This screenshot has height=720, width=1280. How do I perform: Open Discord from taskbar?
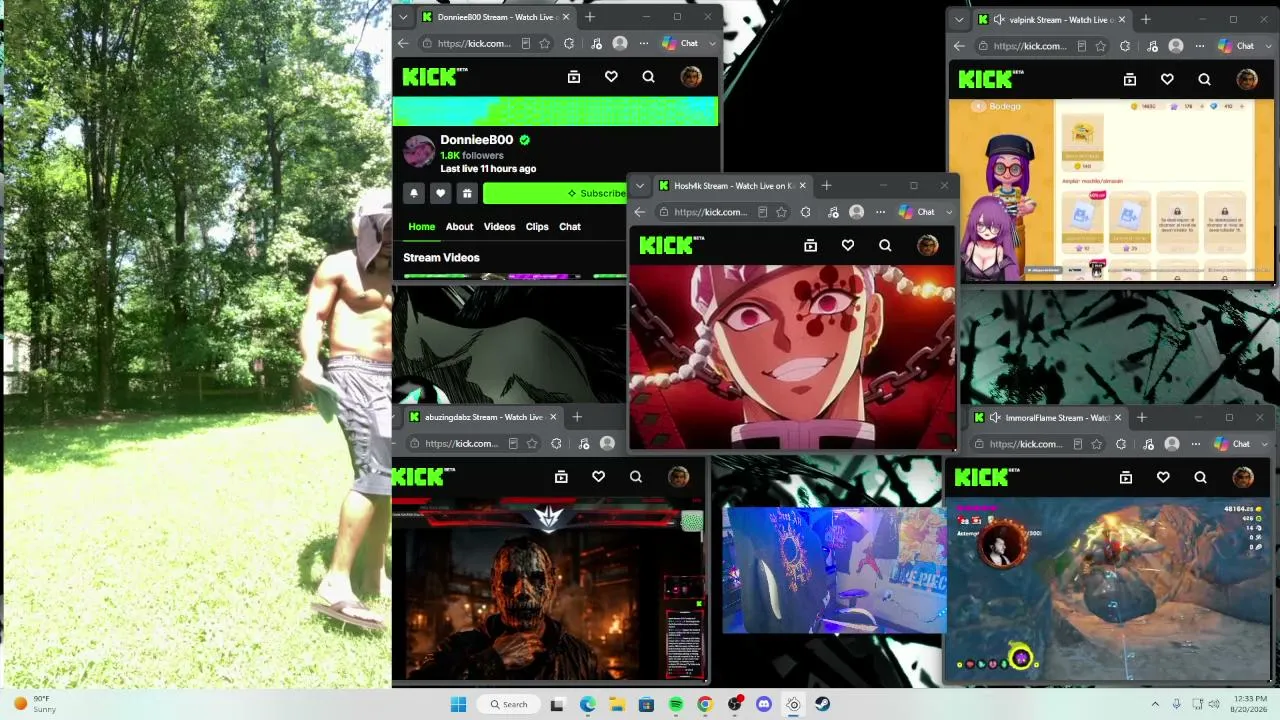pyautogui.click(x=764, y=704)
